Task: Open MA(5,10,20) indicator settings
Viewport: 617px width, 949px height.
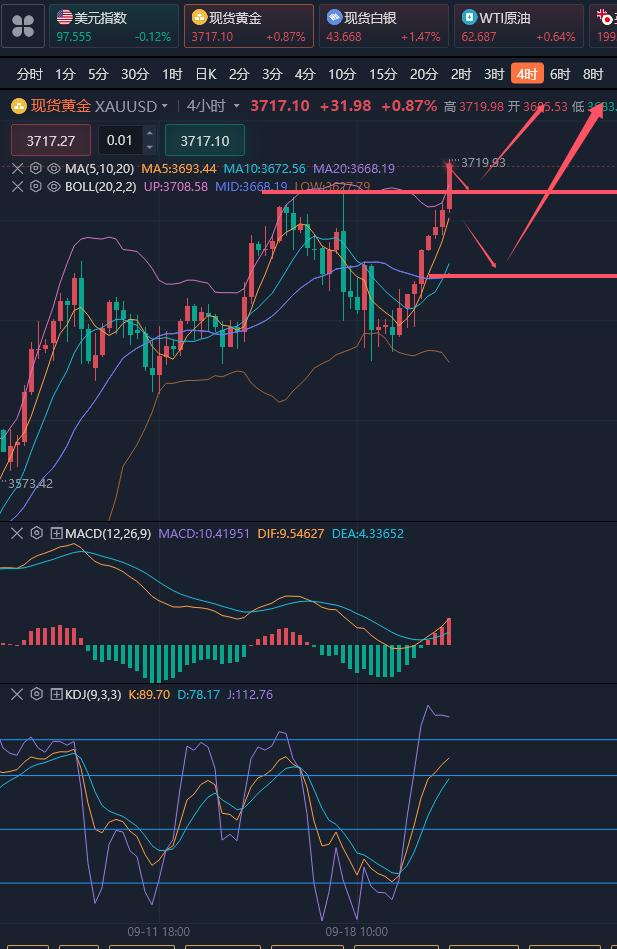Action: pyautogui.click(x=36, y=168)
